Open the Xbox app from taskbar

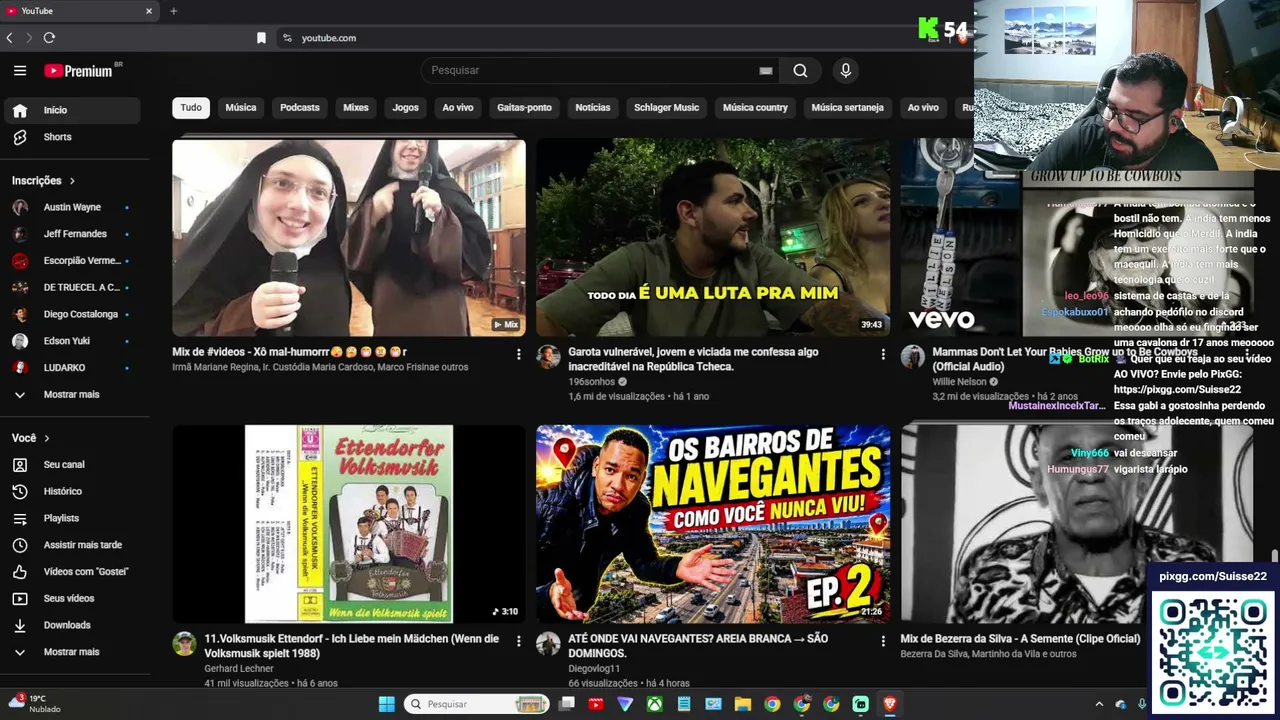pyautogui.click(x=654, y=704)
